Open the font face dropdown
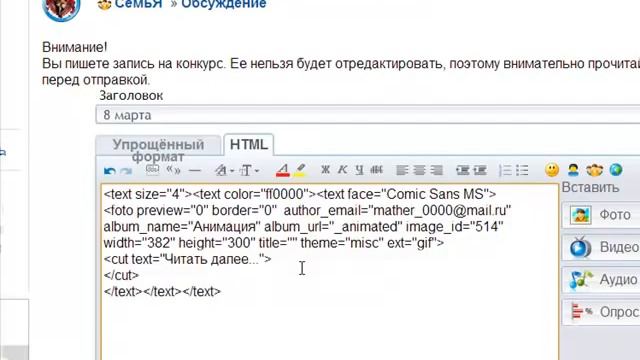 (224, 170)
